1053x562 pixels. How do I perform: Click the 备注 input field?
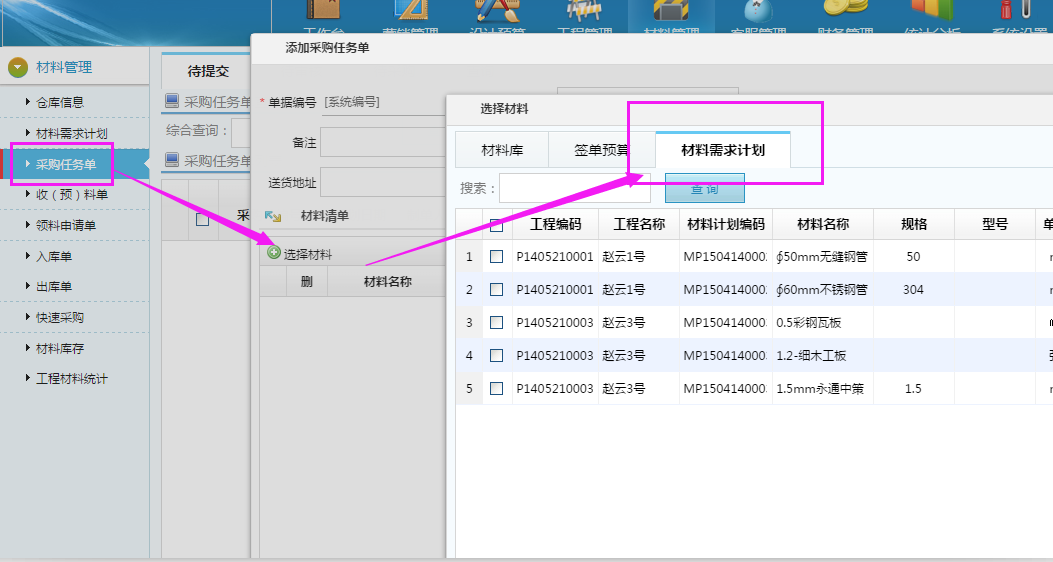coord(382,142)
